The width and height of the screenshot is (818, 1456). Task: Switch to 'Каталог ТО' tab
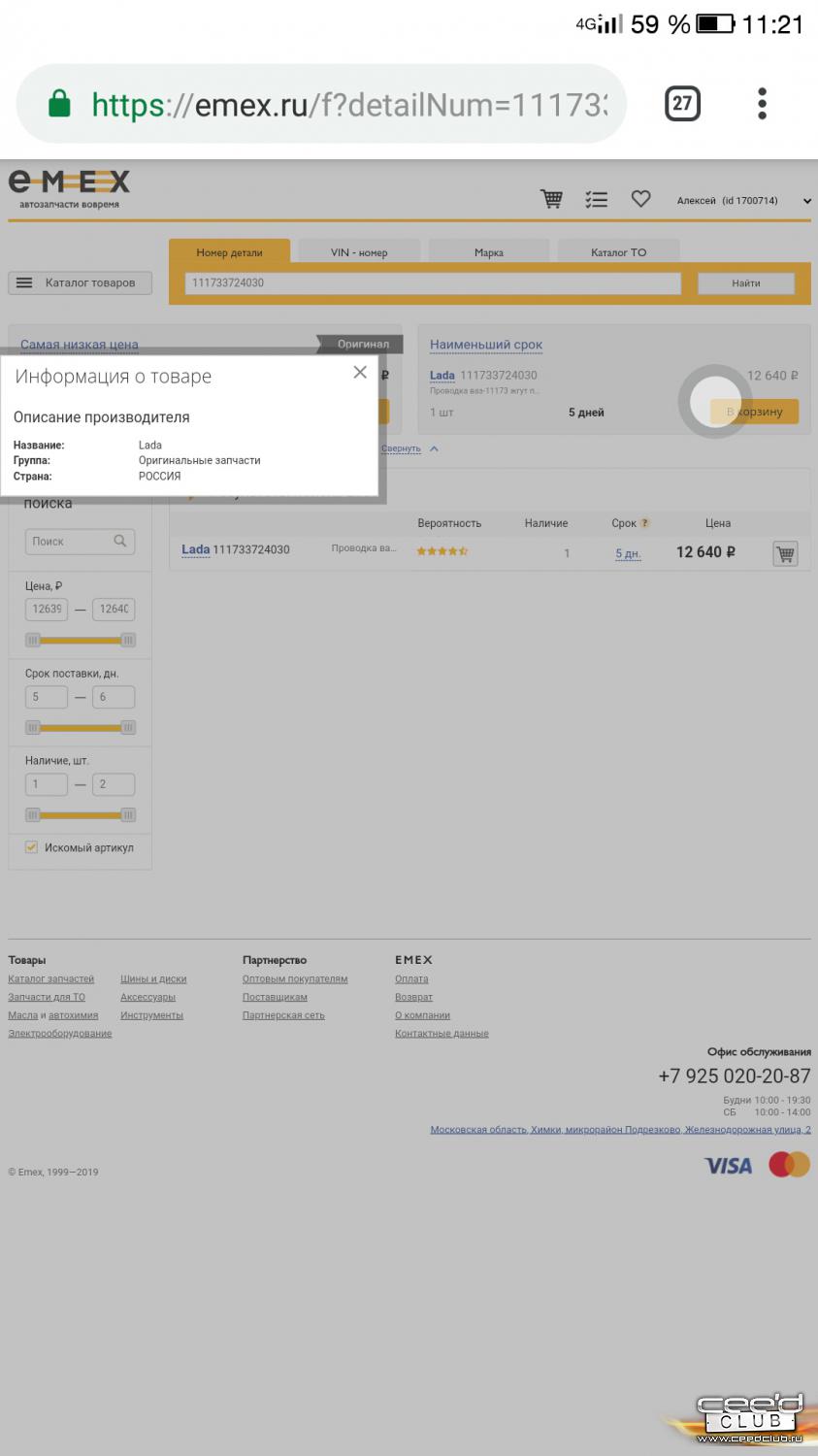point(618,252)
